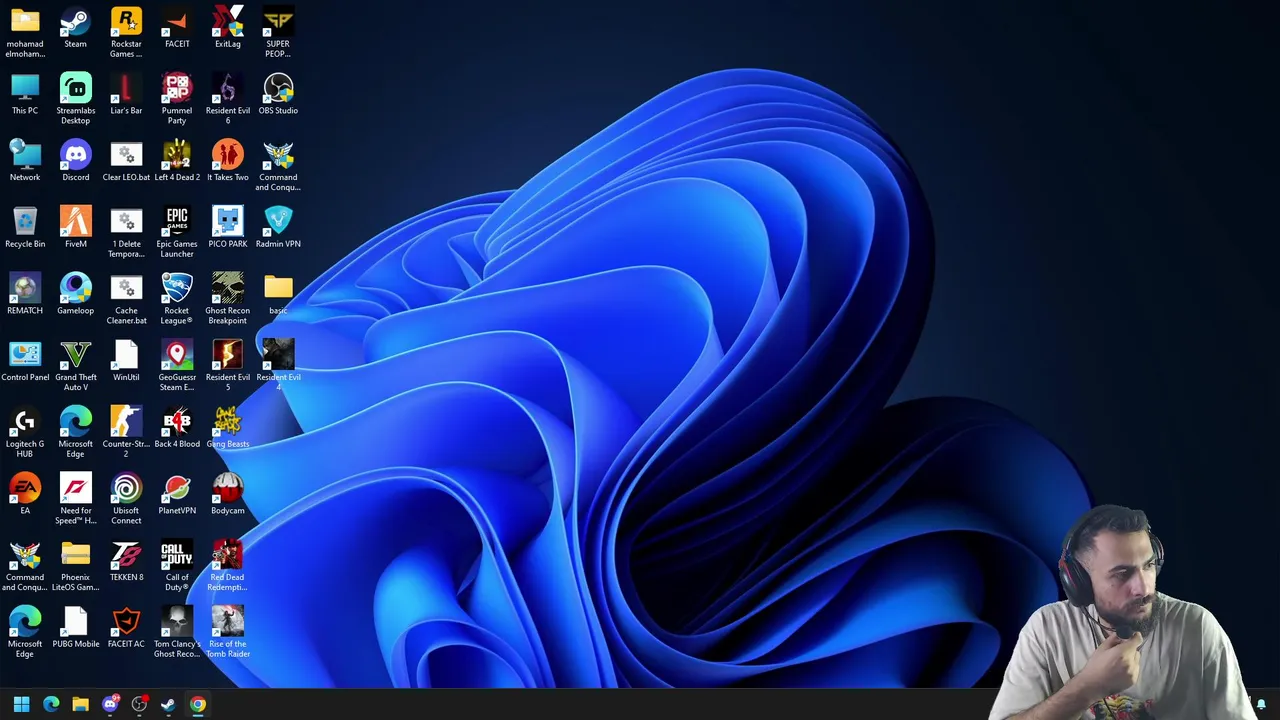
Task: Launch the Red Dead Redemption shortcut
Action: [x=227, y=564]
